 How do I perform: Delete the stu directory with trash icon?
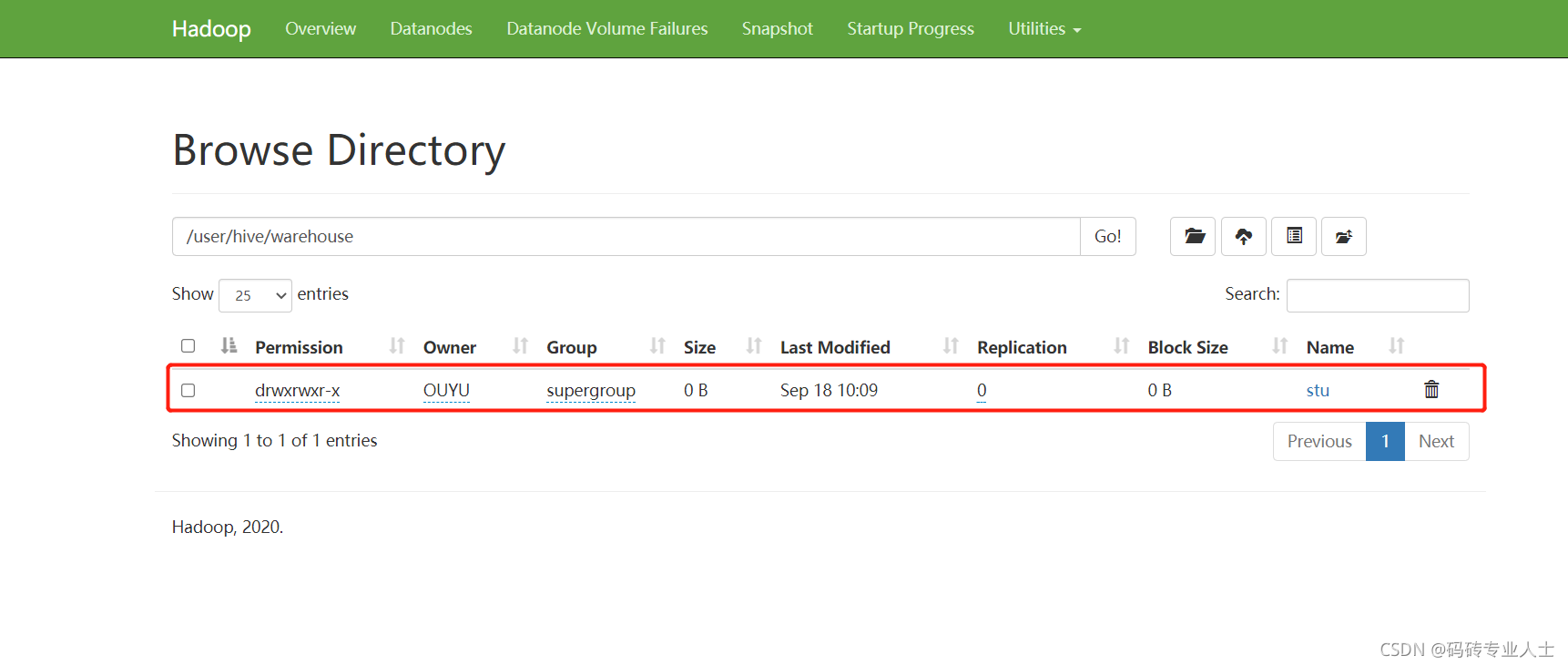point(1431,390)
